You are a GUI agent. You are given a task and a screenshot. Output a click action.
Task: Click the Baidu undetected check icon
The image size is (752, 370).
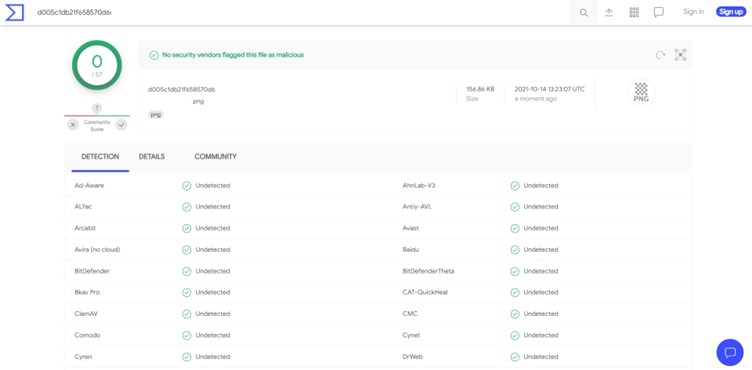515,250
